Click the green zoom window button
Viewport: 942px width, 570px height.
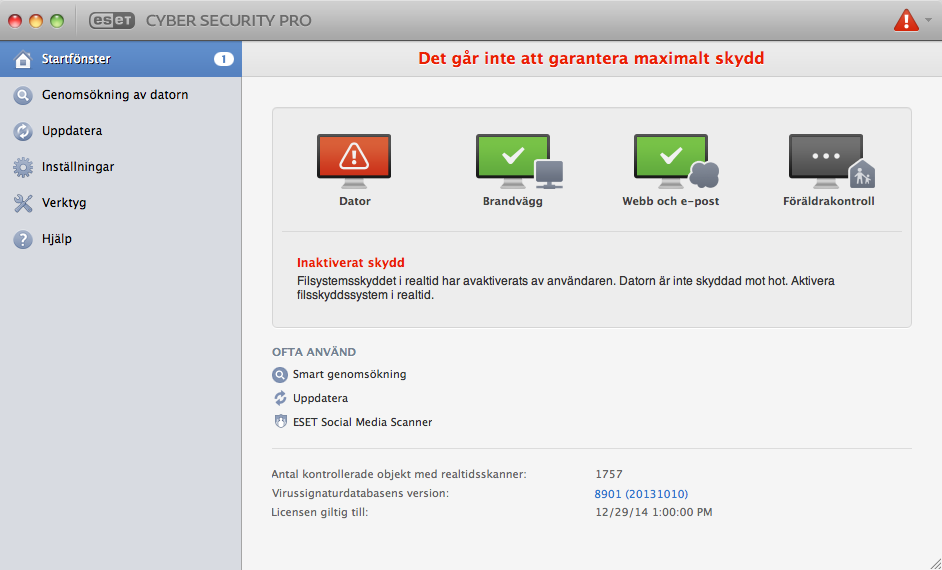point(57,21)
